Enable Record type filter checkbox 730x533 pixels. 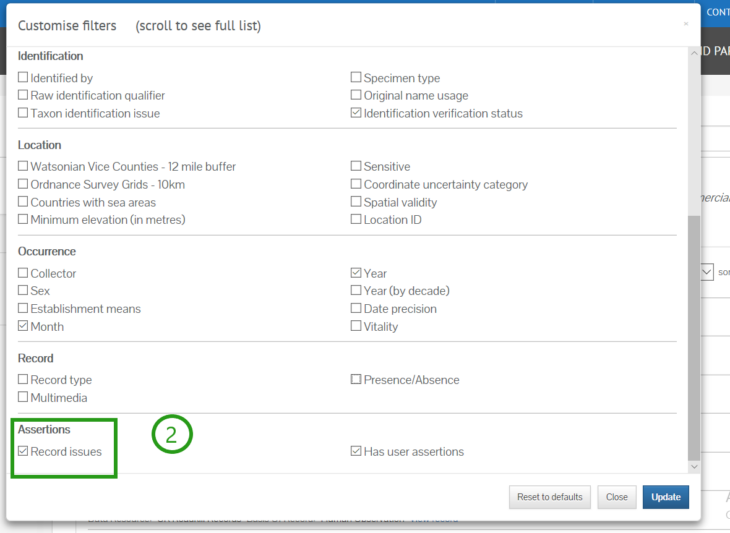pyautogui.click(x=23, y=379)
